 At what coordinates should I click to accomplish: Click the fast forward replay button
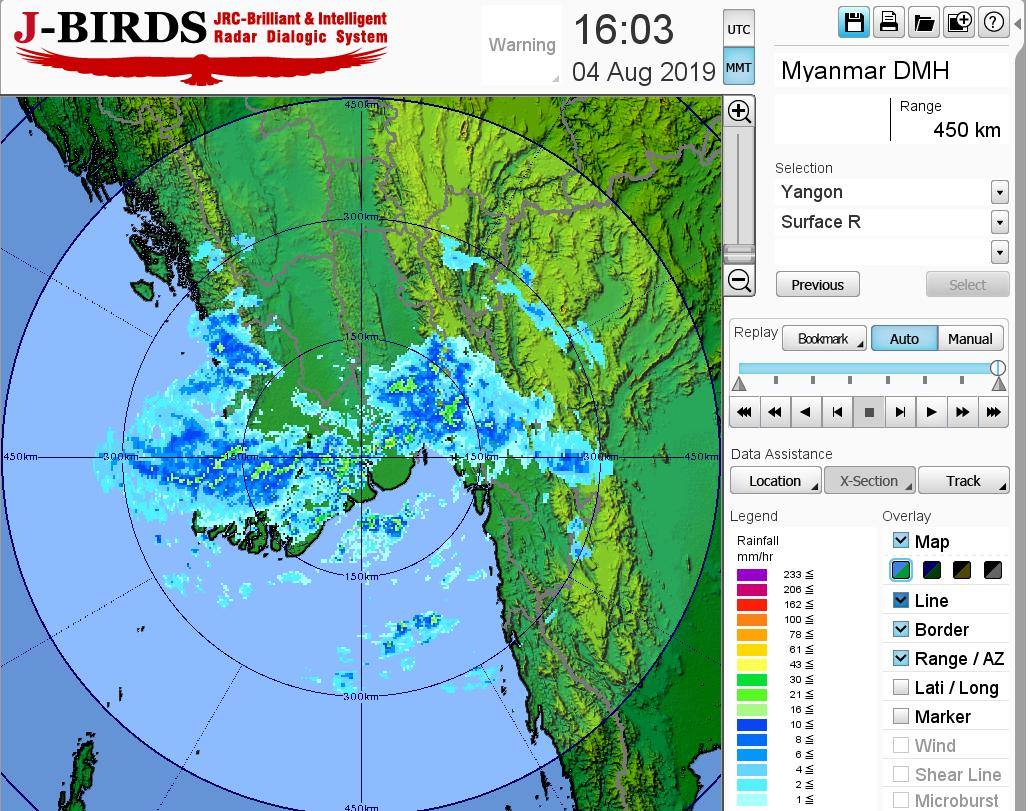[962, 412]
